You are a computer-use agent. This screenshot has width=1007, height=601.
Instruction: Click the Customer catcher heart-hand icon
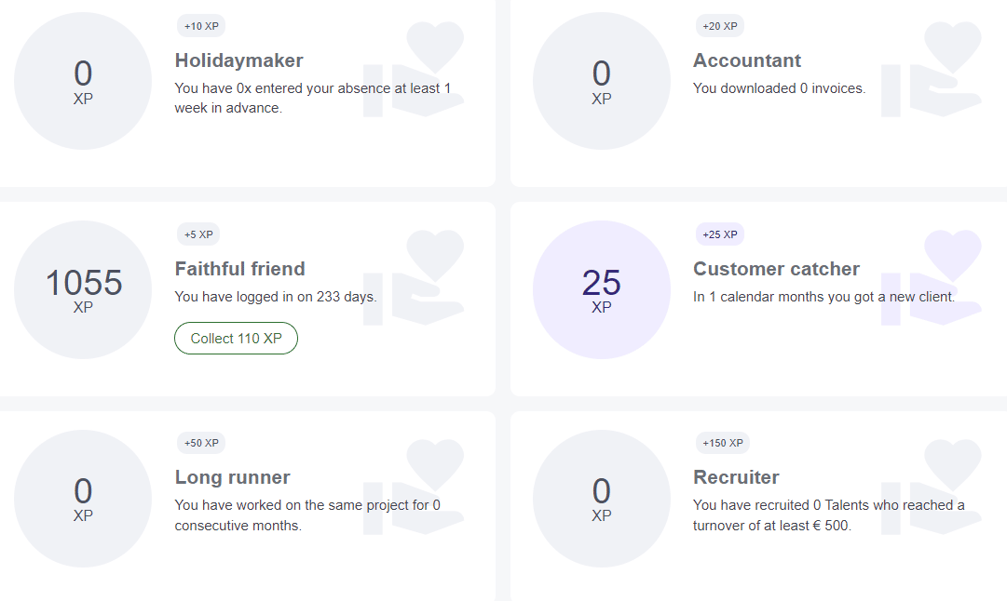pos(933,278)
